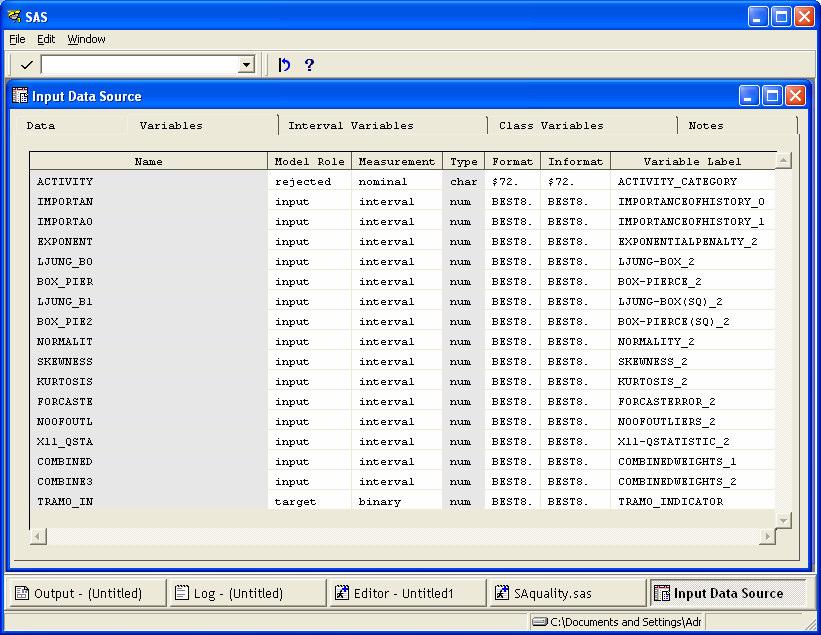The width and height of the screenshot is (821, 635).
Task: Select the Variables tab
Action: tap(171, 126)
